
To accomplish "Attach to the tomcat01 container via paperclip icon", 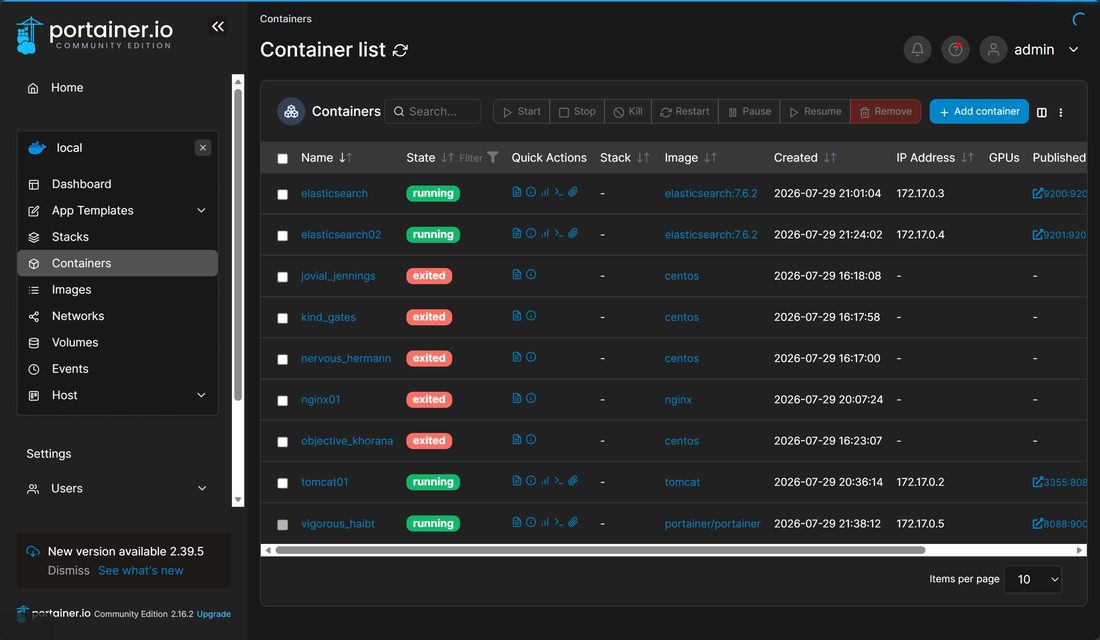I will point(573,481).
